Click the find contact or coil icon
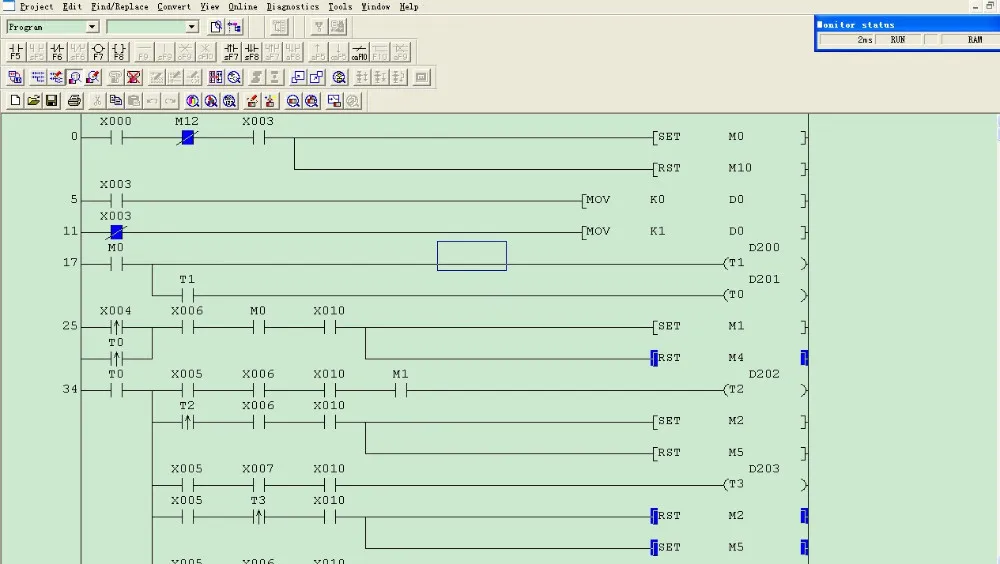 pyautogui.click(x=230, y=101)
